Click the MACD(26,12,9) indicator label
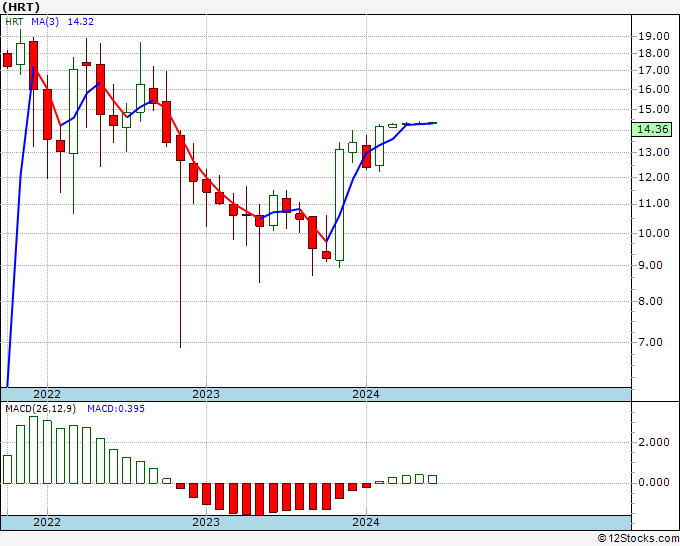 pyautogui.click(x=41, y=409)
